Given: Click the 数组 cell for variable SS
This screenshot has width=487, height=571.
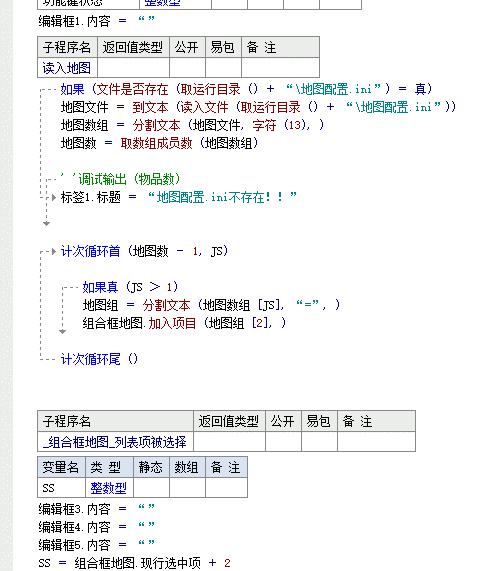Looking at the screenshot, I should 187,488.
